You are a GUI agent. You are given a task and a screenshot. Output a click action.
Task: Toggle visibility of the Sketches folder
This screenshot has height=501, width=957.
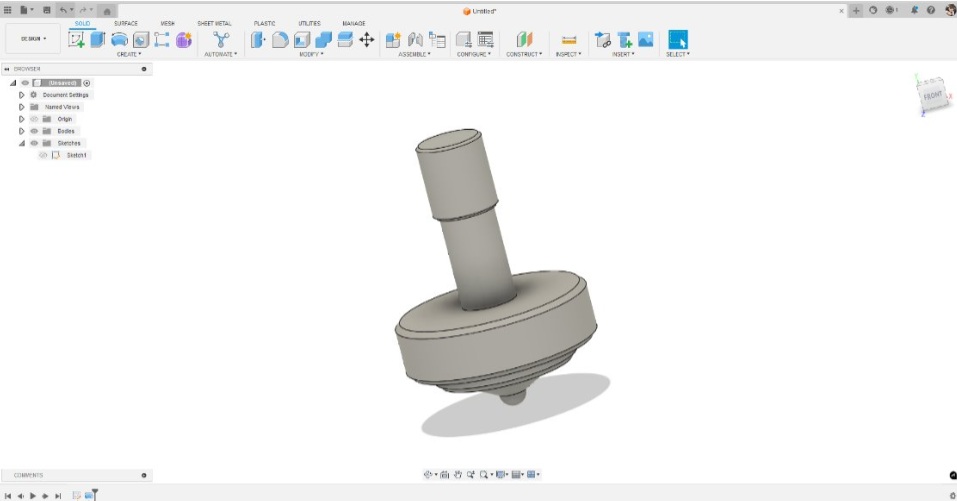[34, 143]
